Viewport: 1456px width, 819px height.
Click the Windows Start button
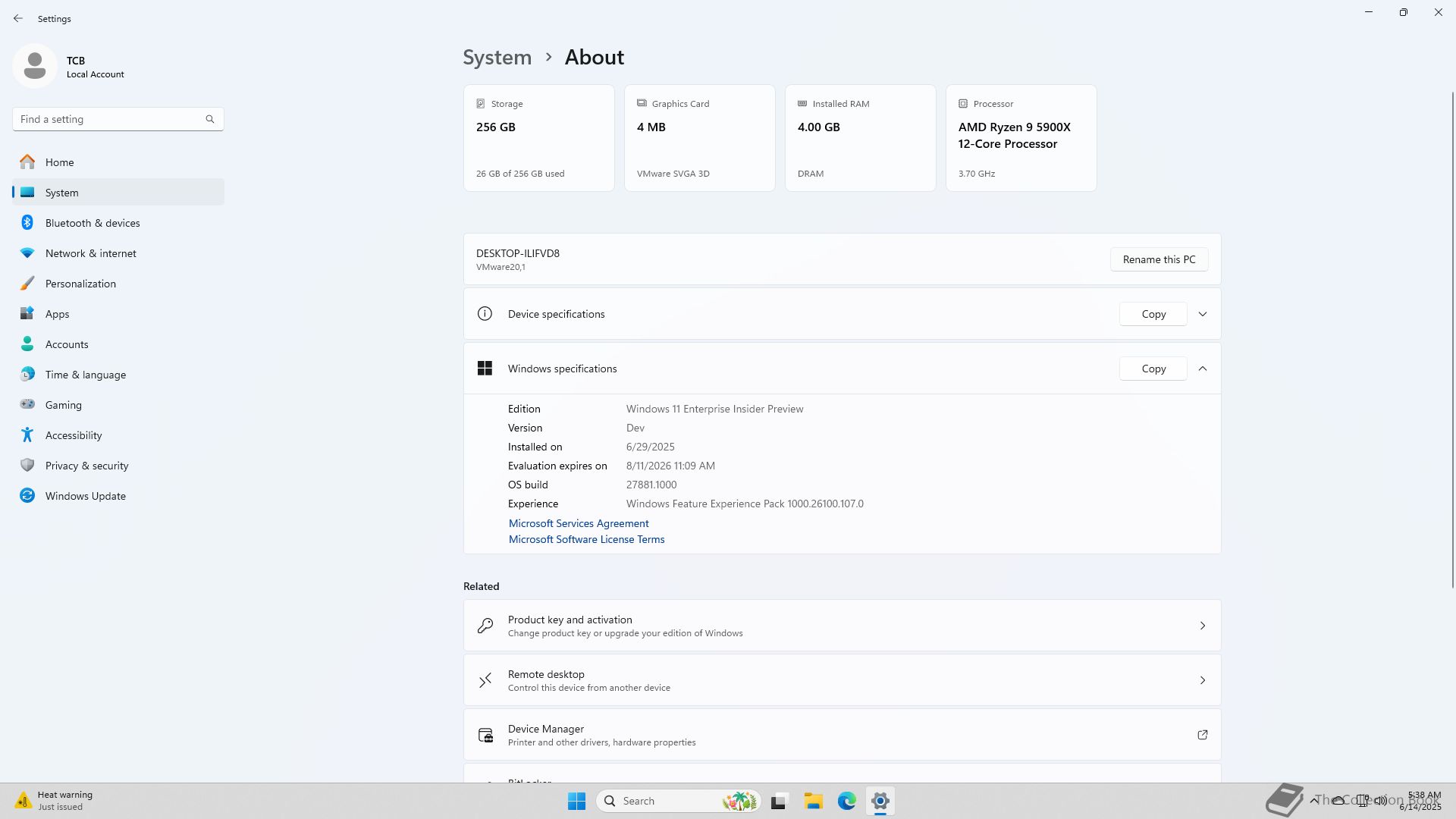576,801
